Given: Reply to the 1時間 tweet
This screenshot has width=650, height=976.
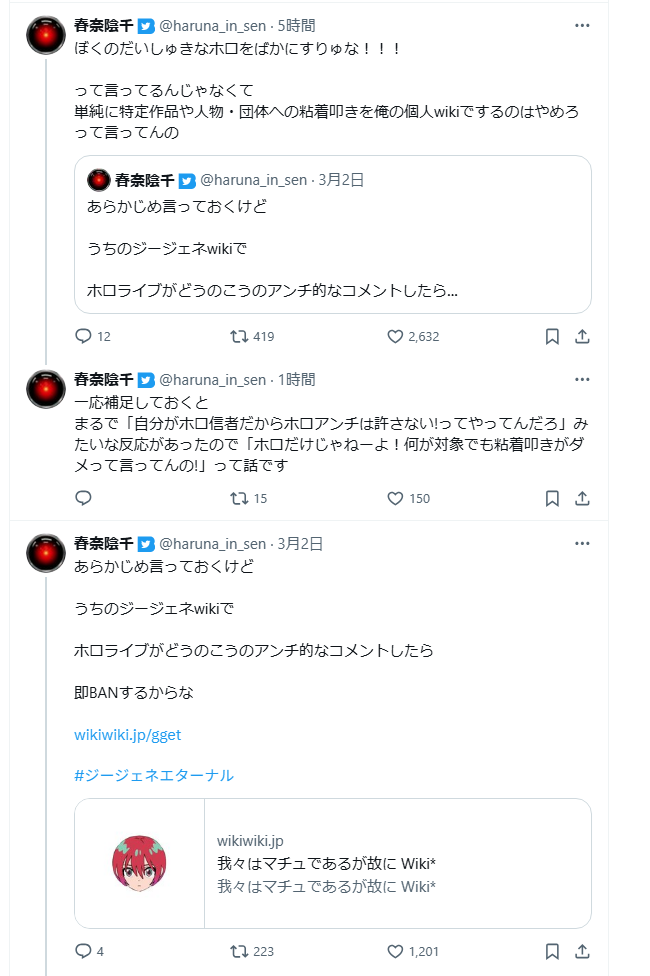Looking at the screenshot, I should [x=84, y=498].
